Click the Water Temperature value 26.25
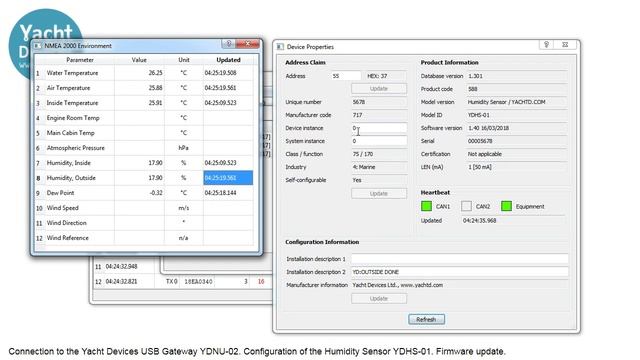This screenshot has width=640, height=360. click(x=155, y=73)
